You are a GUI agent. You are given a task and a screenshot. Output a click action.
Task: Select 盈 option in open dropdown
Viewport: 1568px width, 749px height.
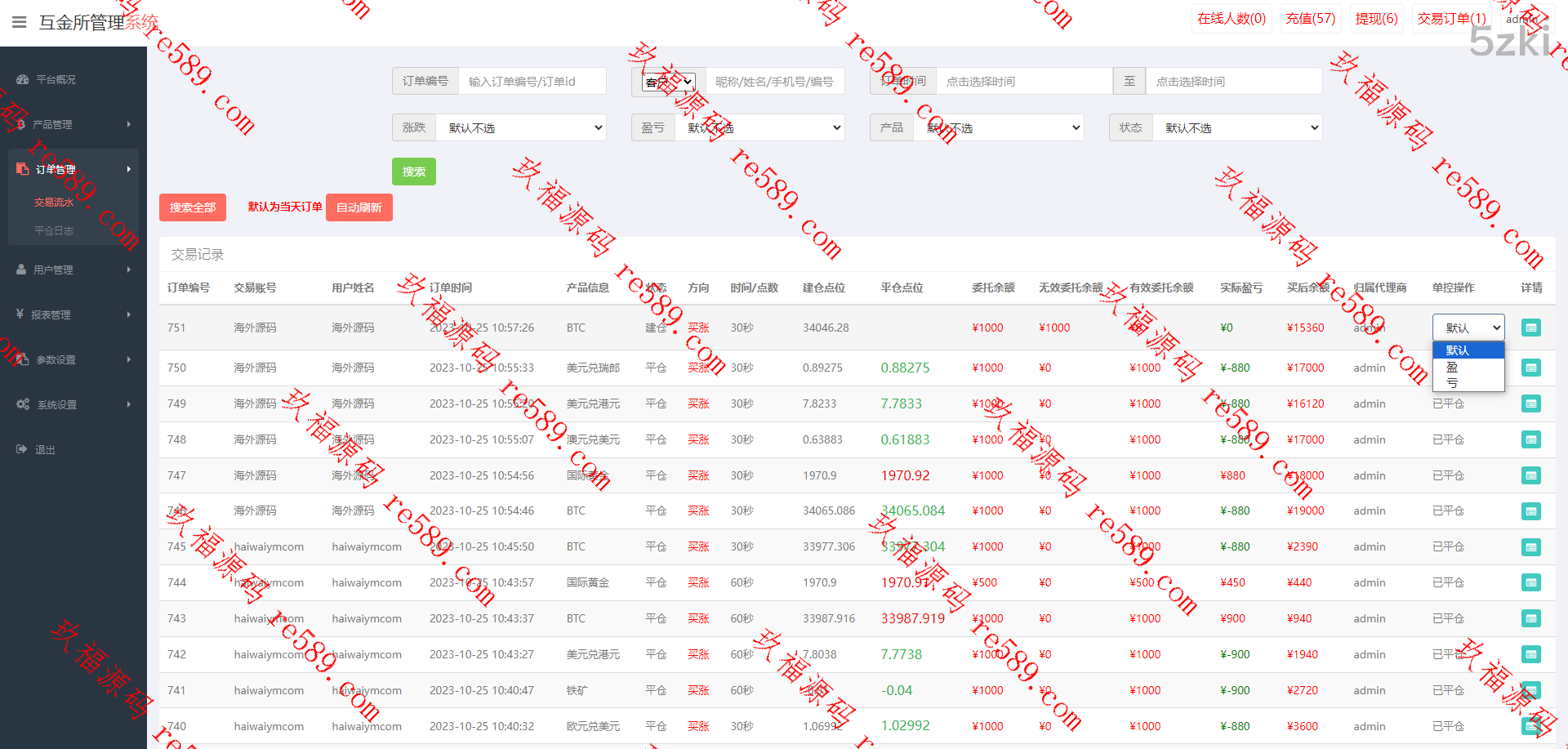tap(1452, 368)
